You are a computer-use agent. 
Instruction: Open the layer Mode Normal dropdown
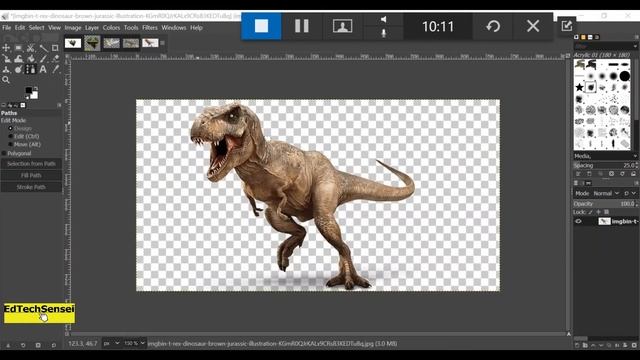[607, 193]
